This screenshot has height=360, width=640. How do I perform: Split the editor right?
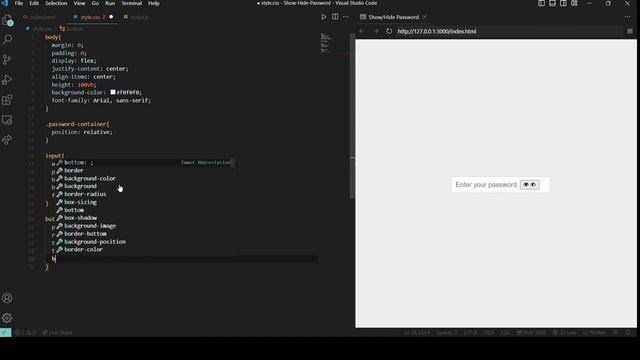335,17
